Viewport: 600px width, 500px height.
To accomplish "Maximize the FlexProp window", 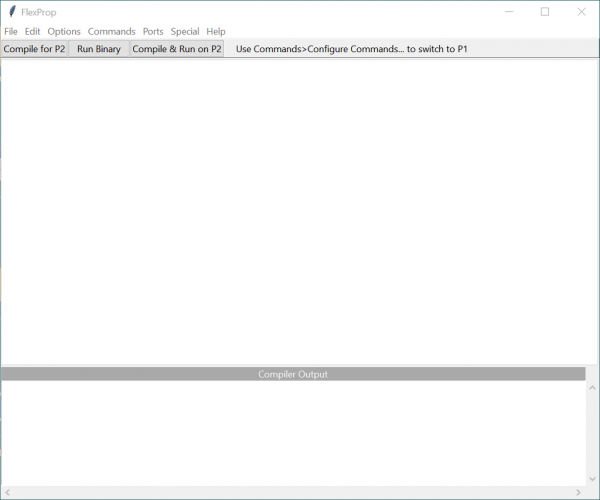I will point(545,12).
